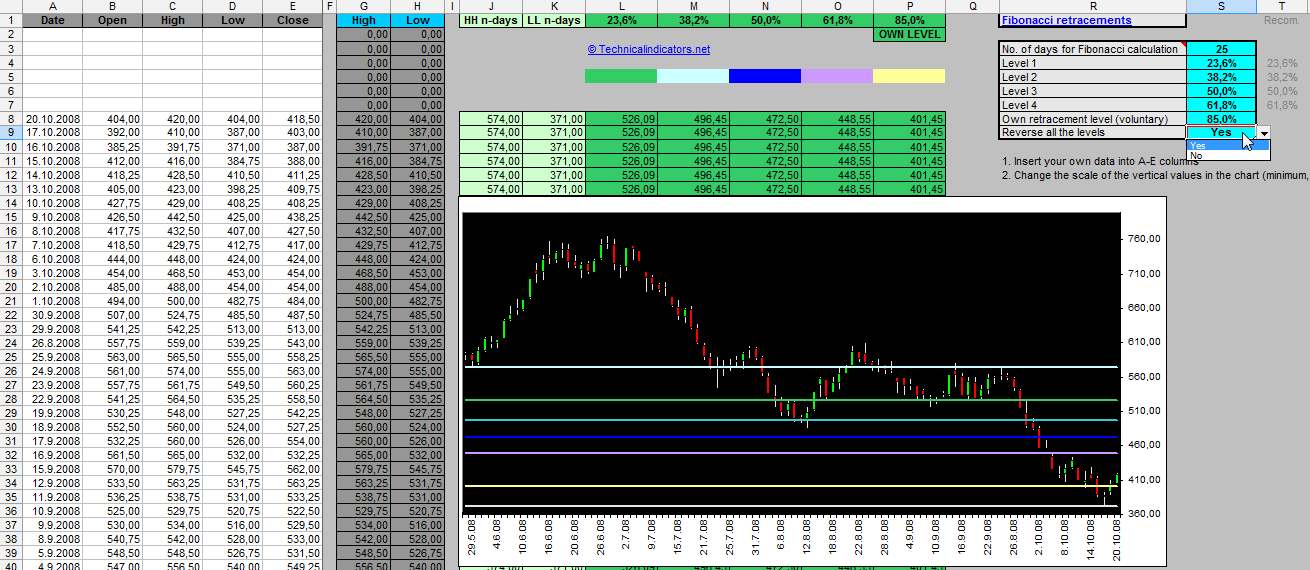Viewport: 1310px width, 570px height.
Task: Click the chart vertical axis label 760,00
Action: click(1144, 239)
